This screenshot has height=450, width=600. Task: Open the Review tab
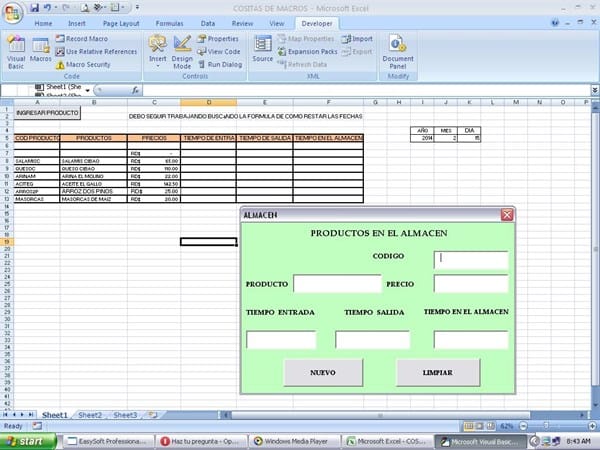click(x=242, y=23)
